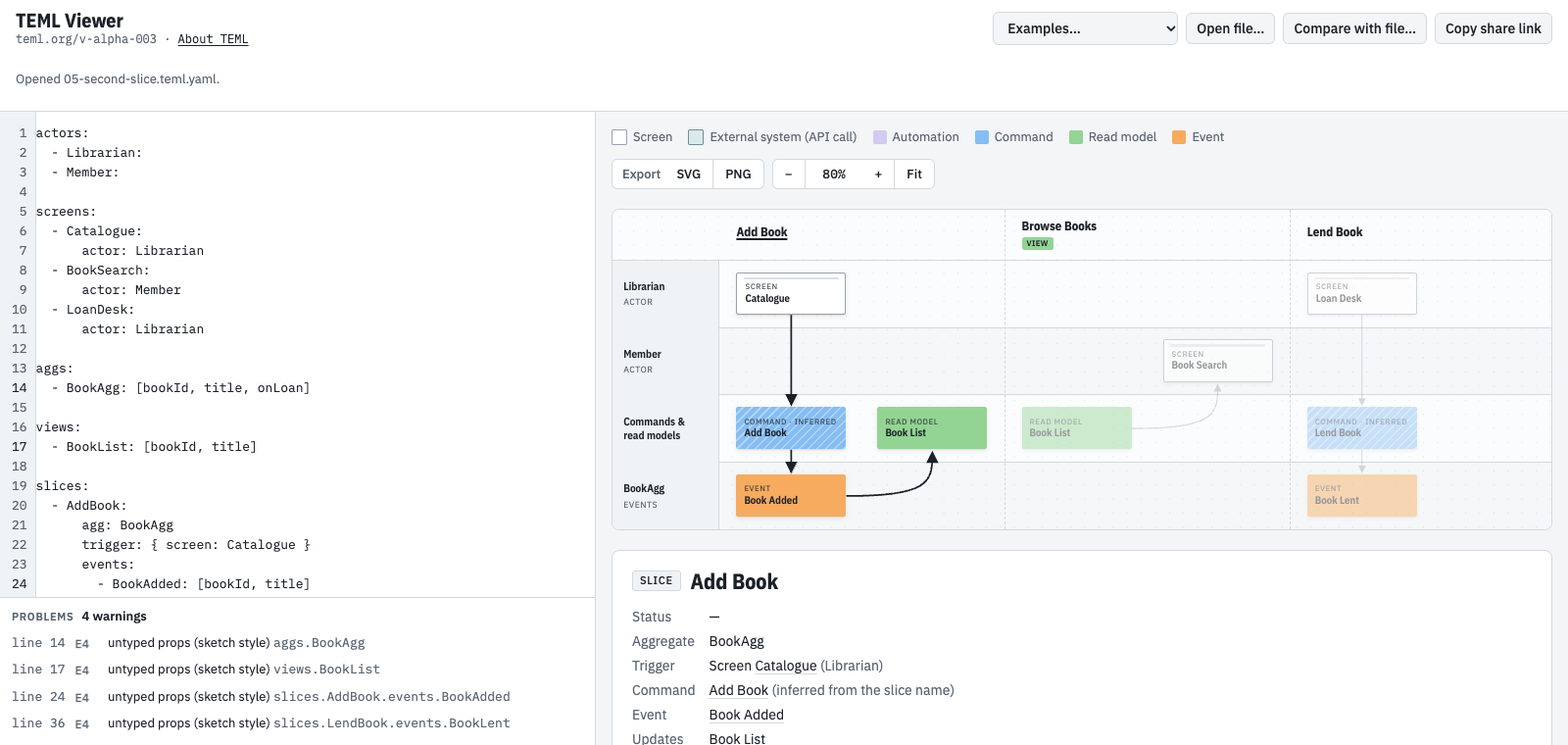Open the Examples dropdown
Viewport: 1568px width, 745px height.
pyautogui.click(x=1086, y=28)
